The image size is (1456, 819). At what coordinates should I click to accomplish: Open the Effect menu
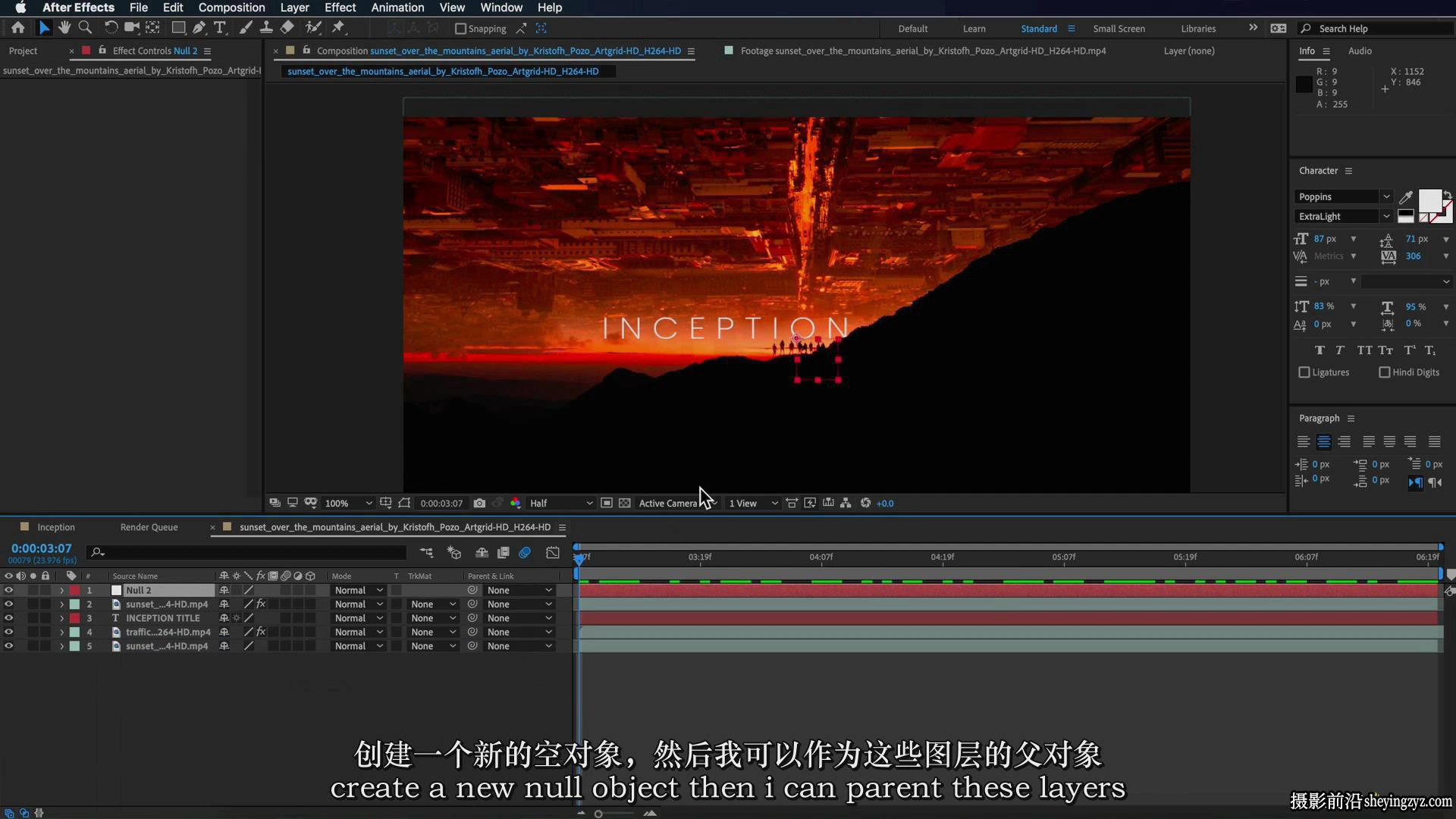tap(340, 8)
